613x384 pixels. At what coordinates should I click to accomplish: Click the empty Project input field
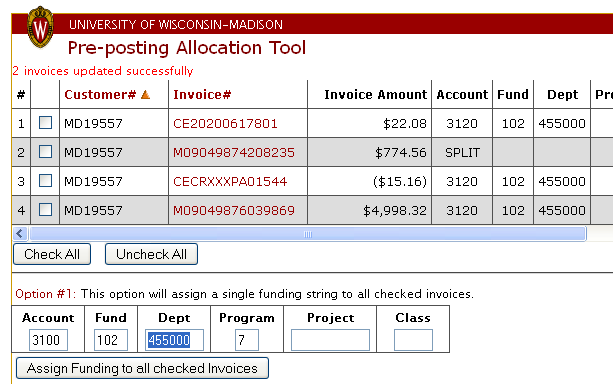[x=330, y=340]
